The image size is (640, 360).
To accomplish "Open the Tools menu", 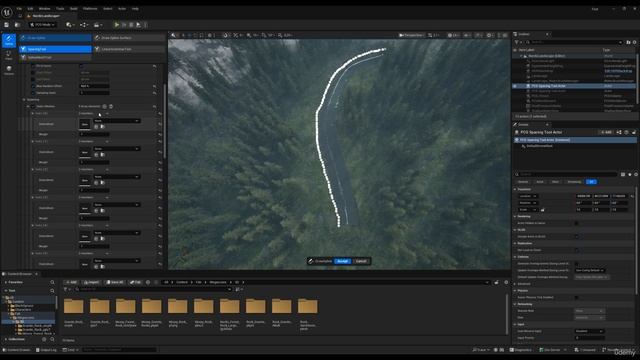I will (60, 9).
